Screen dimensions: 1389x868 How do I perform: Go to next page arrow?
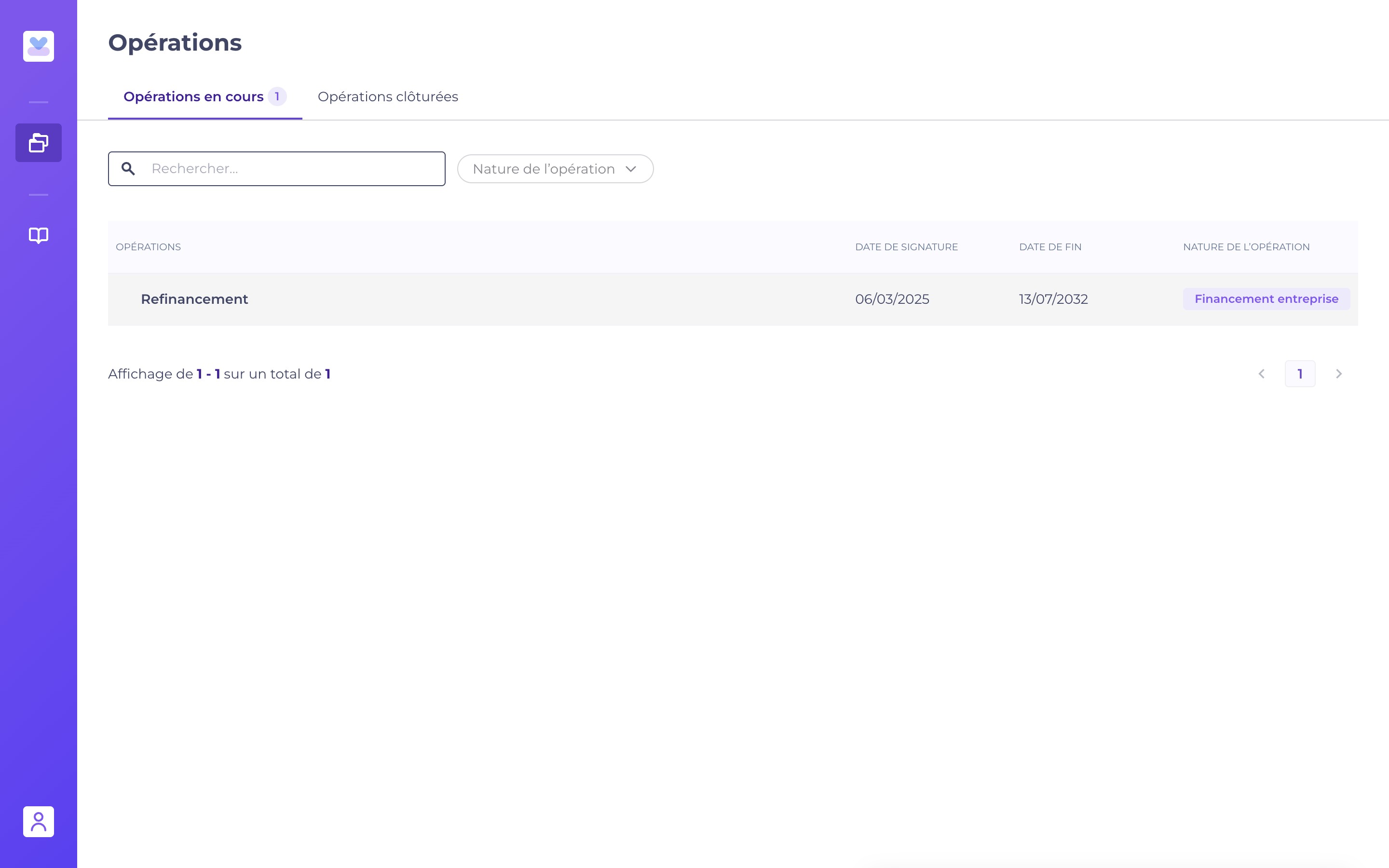pos(1338,374)
